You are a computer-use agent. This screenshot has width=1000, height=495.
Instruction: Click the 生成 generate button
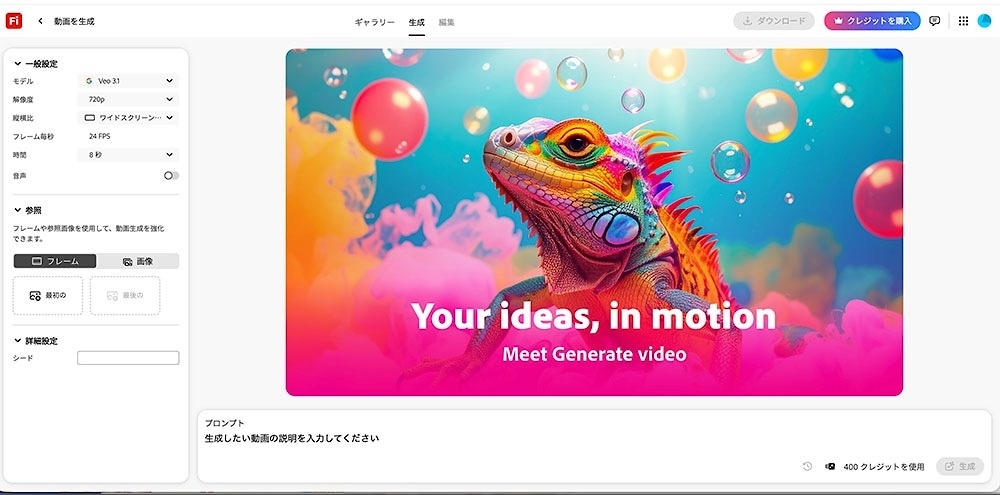tap(960, 466)
